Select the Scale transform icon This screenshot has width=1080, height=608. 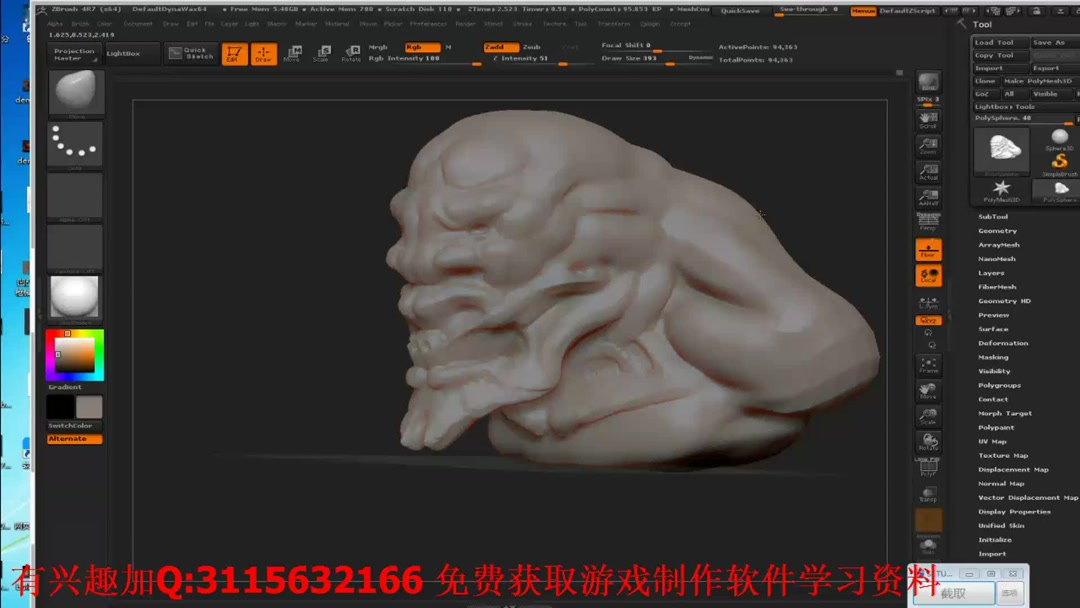[x=325, y=53]
